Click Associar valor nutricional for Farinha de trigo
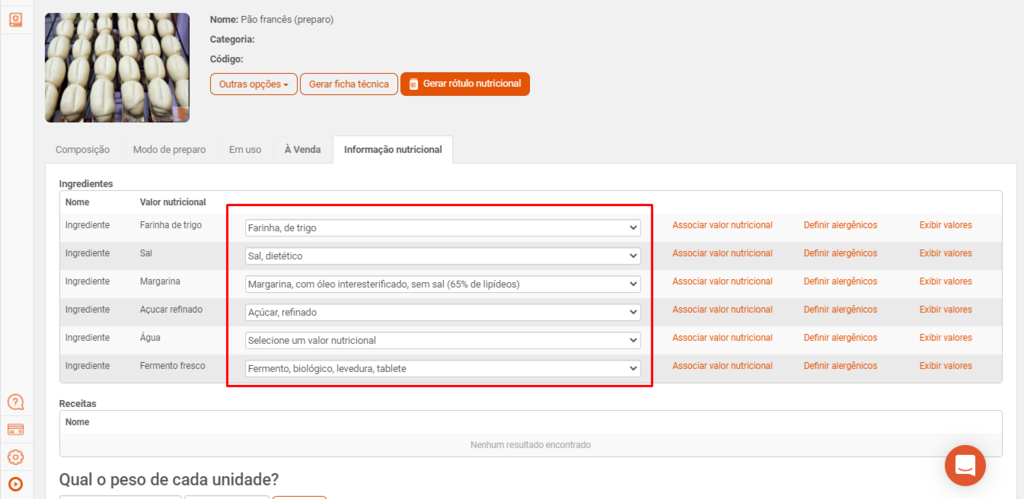 (722, 225)
